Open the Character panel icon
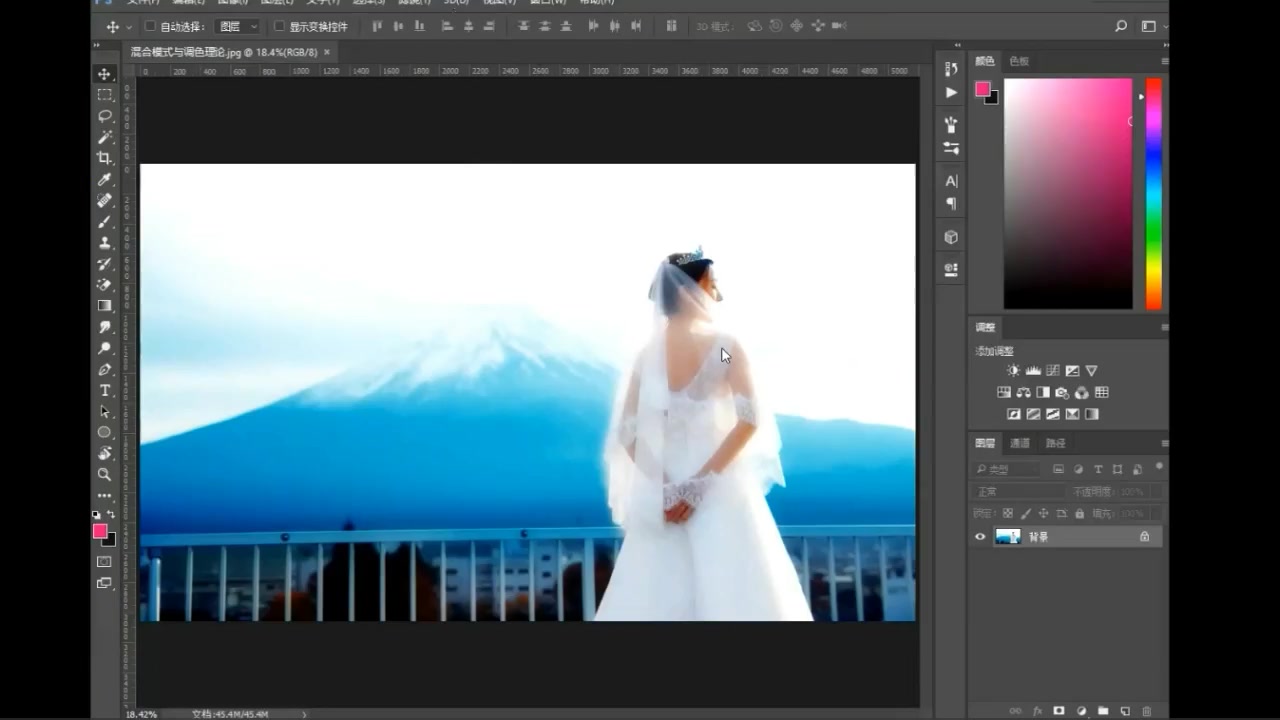The height and width of the screenshot is (720, 1280). point(951,181)
